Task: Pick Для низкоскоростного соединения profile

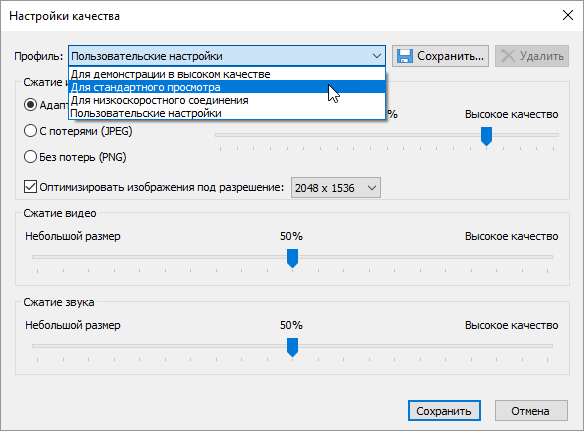Action: (226, 100)
